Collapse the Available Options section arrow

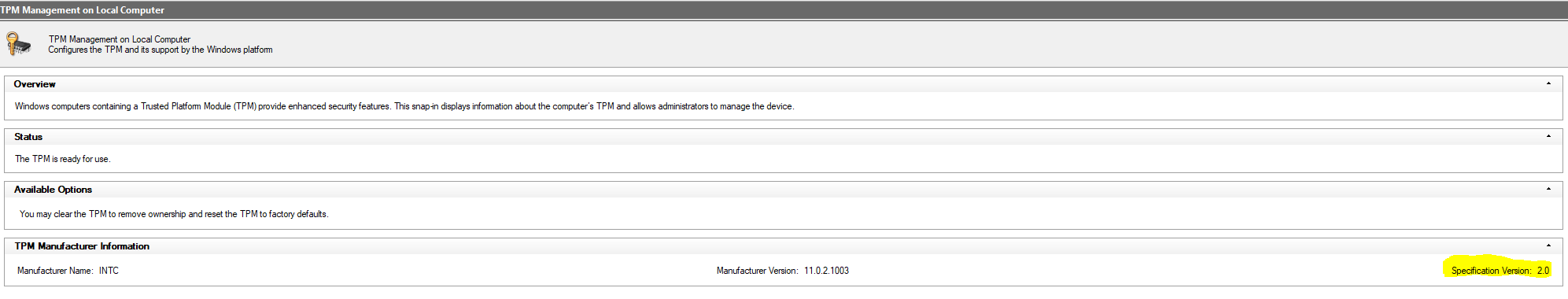(x=1548, y=189)
